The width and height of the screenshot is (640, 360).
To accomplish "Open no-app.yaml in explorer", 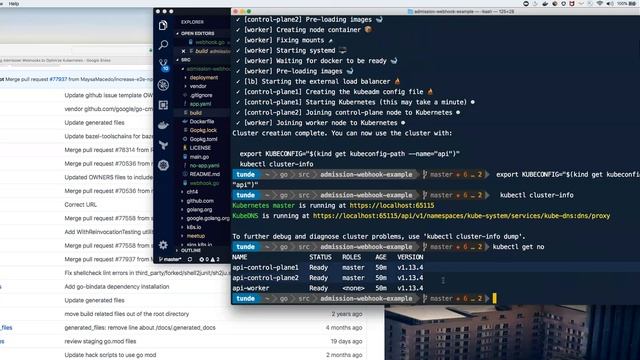I will pos(204,165).
